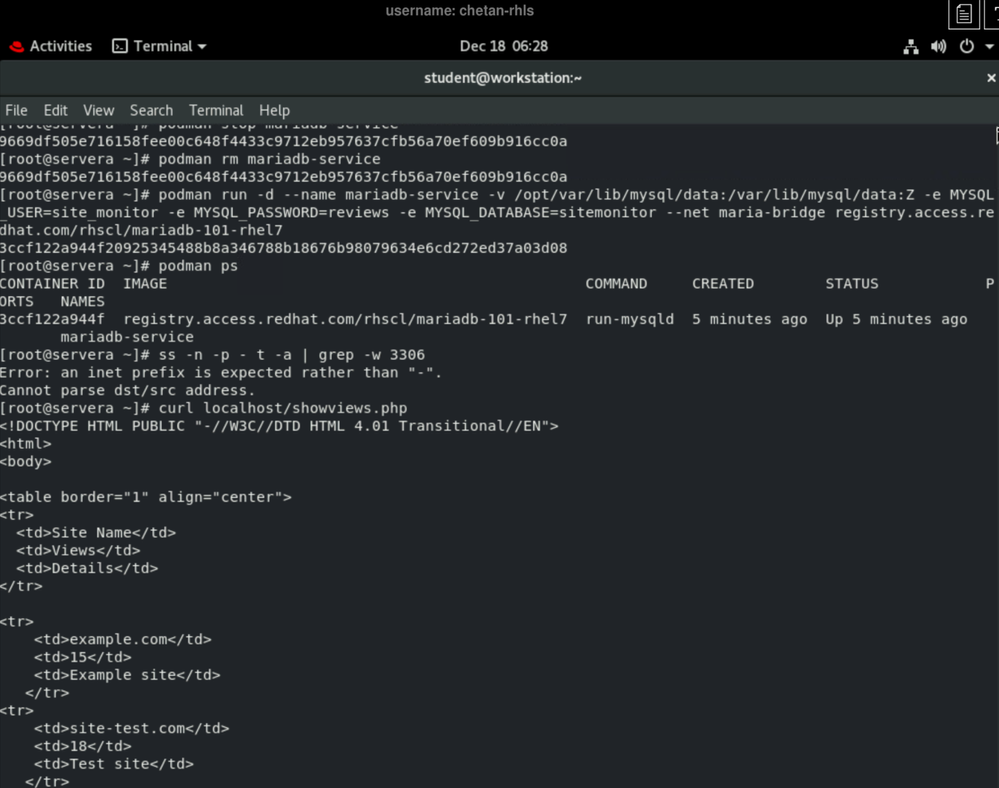This screenshot has width=999, height=788.
Task: Open the File menu
Action: click(x=16, y=110)
